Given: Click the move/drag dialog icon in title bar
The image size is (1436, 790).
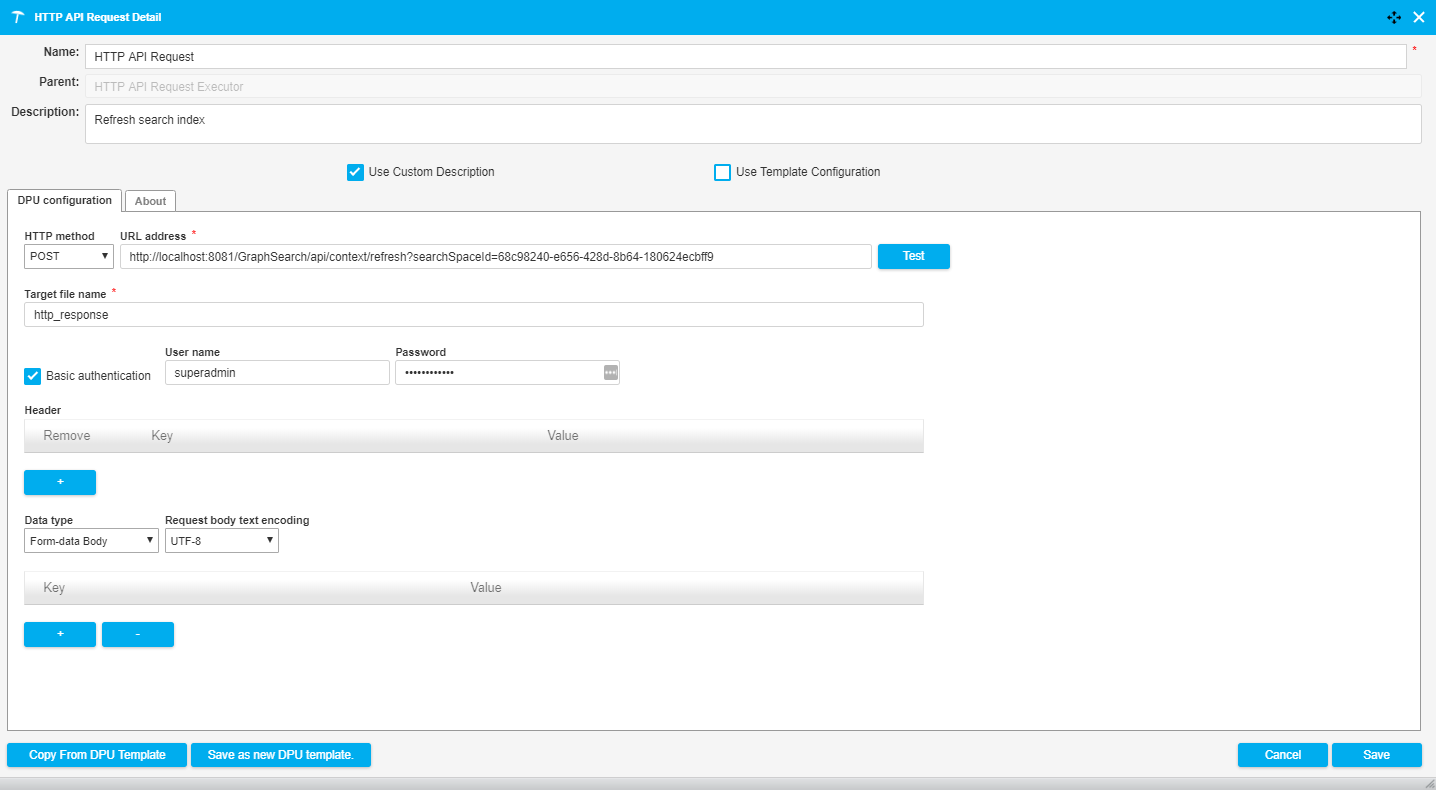Looking at the screenshot, I should click(x=1394, y=17).
